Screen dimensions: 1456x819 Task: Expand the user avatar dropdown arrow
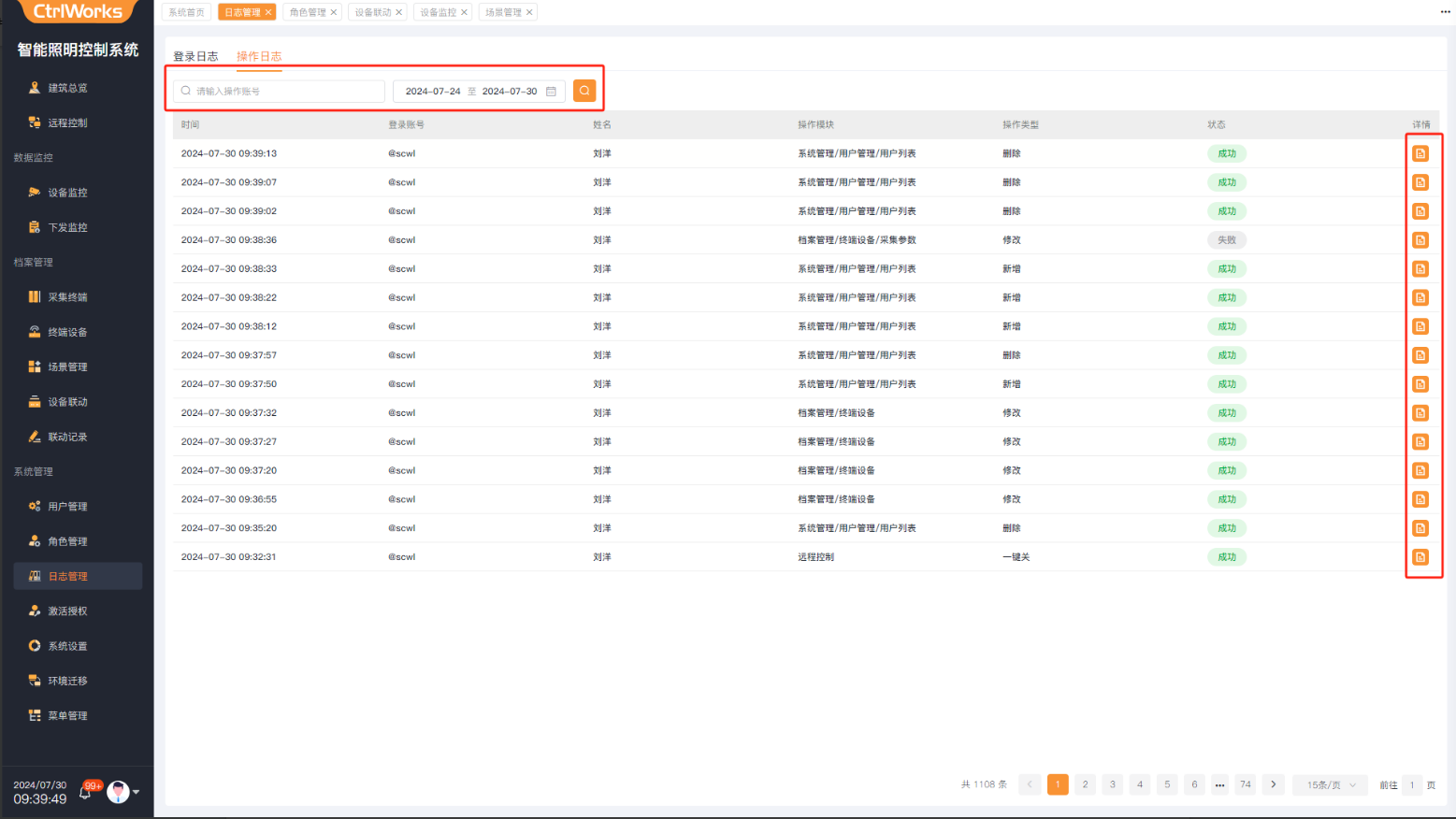pyautogui.click(x=137, y=792)
